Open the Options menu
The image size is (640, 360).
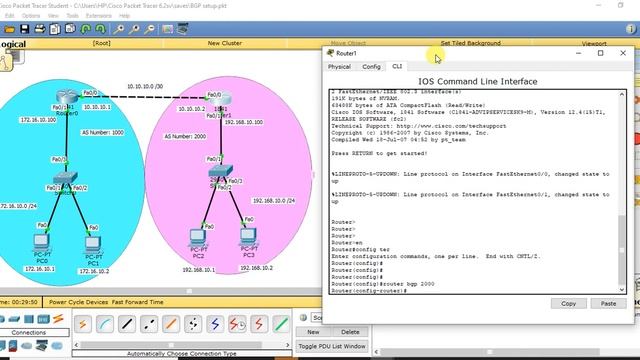pyautogui.click(x=31, y=16)
